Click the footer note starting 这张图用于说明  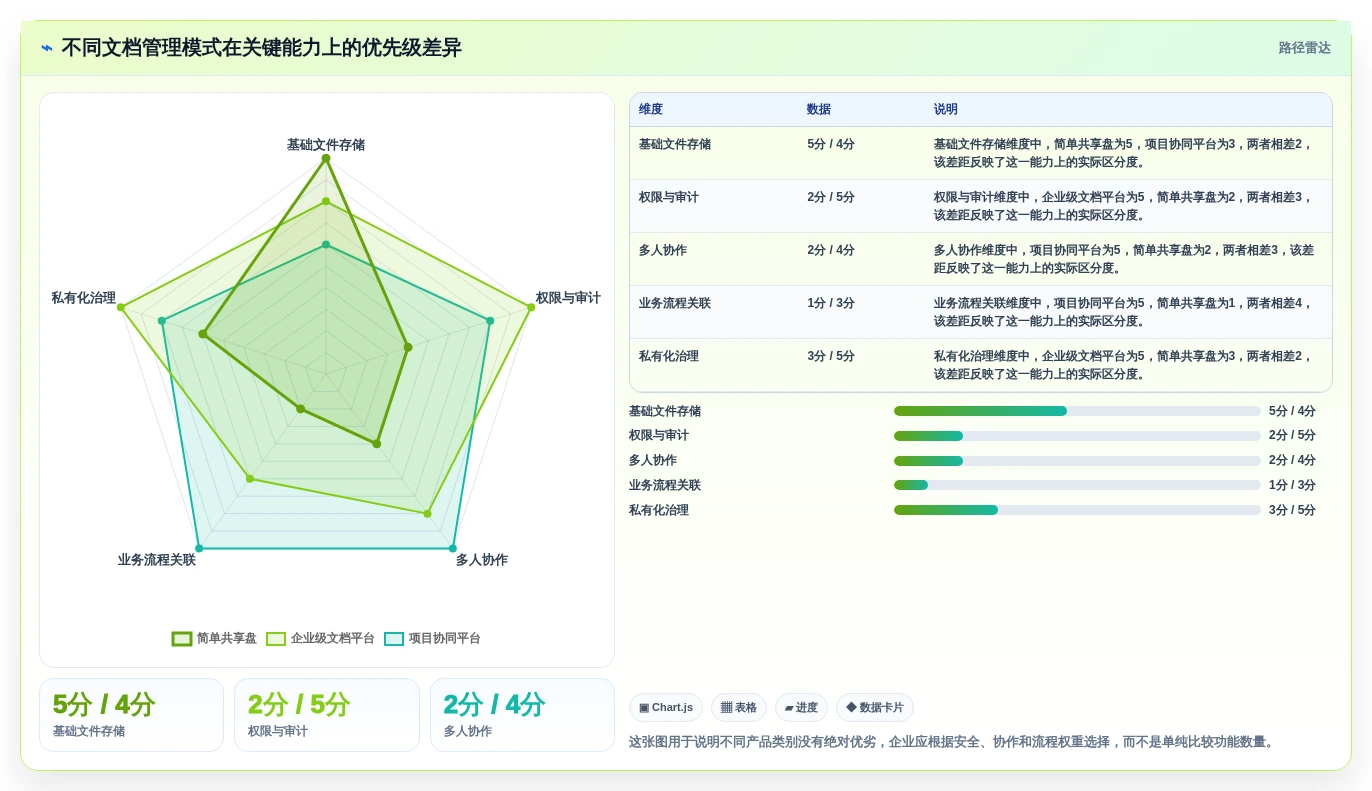pyautogui.click(x=953, y=742)
